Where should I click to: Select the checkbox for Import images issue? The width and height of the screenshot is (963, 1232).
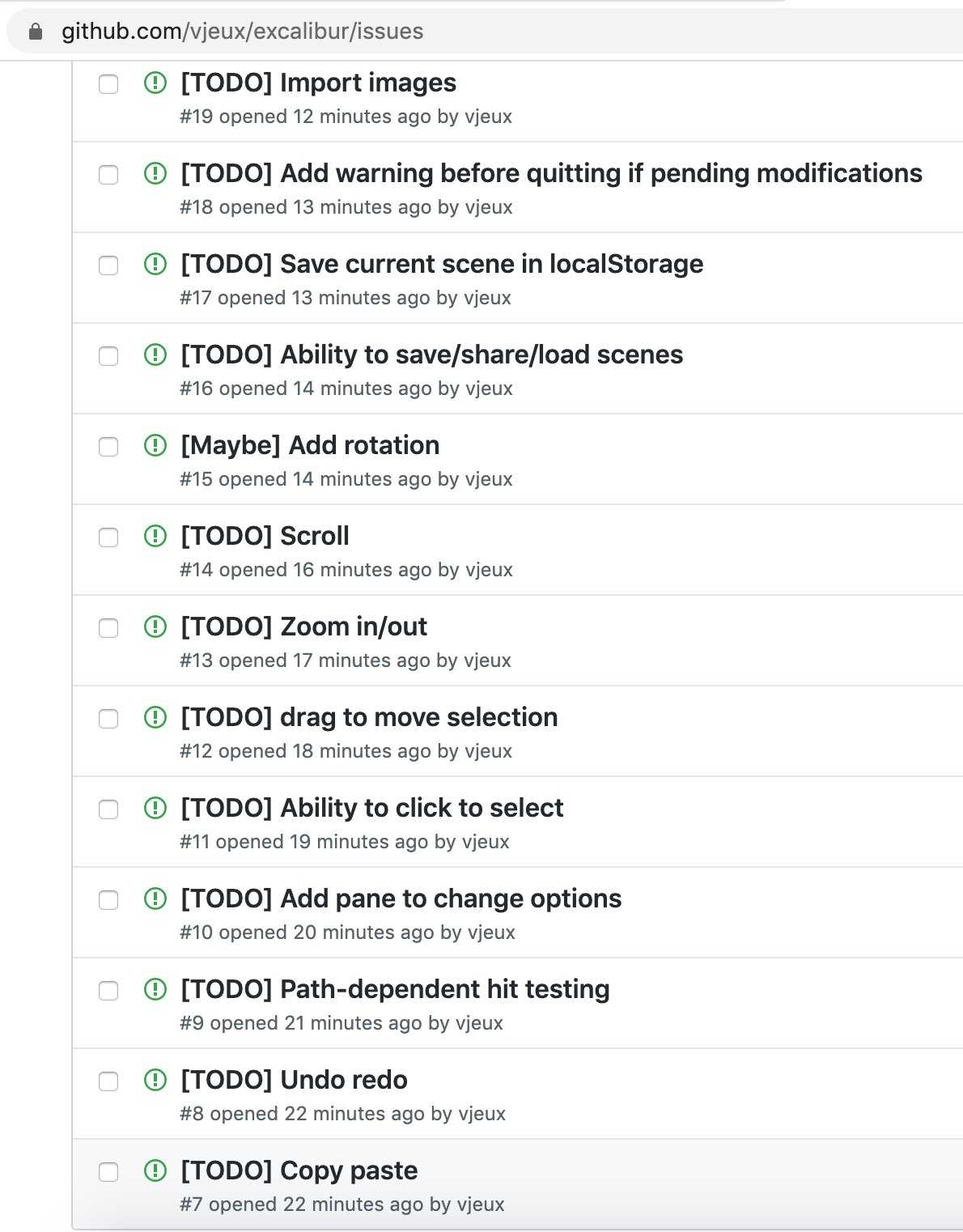pos(108,84)
